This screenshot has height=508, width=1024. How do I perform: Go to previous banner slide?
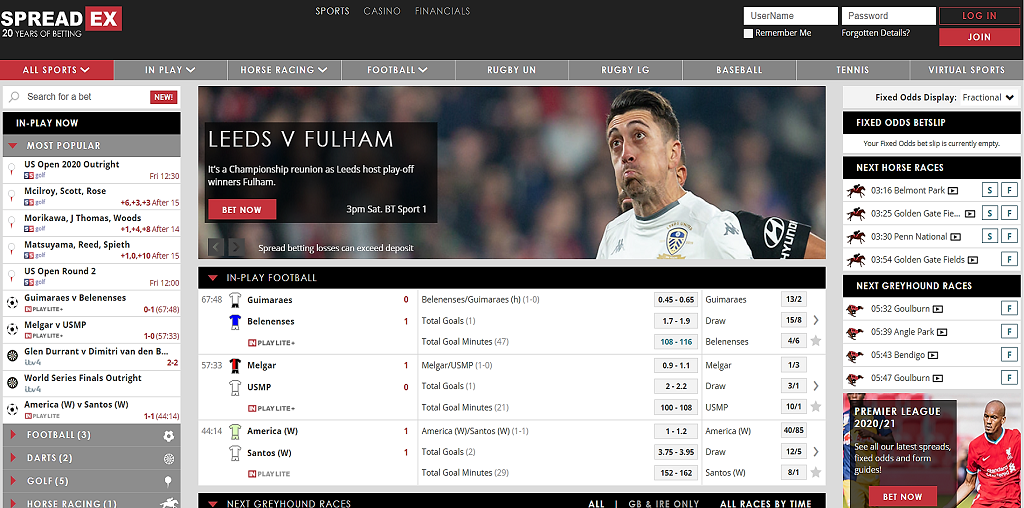click(x=216, y=247)
